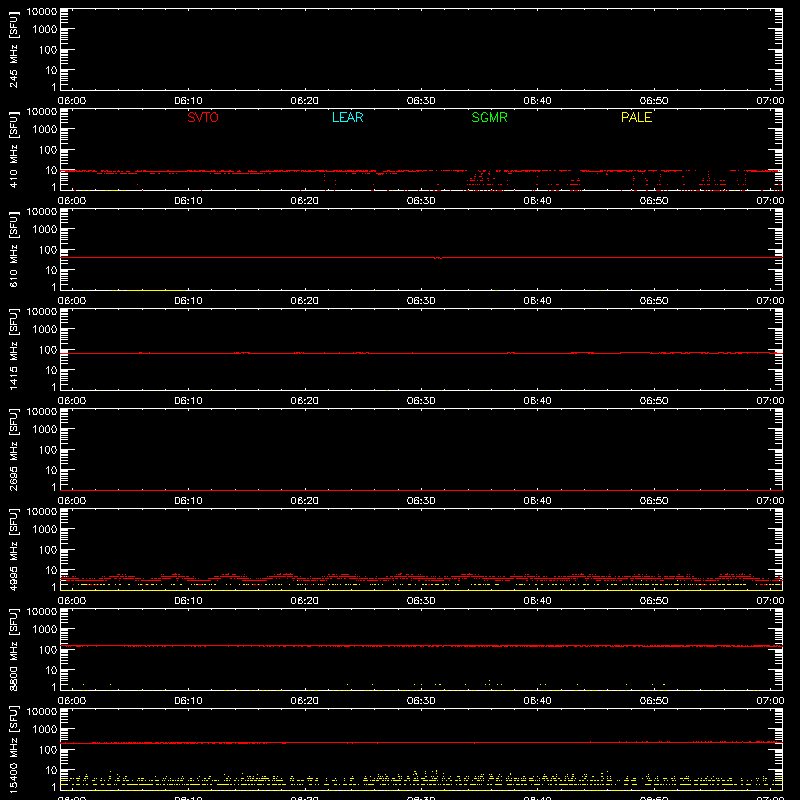Click the red SVTO station label
The width and height of the screenshot is (800, 800).
[203, 117]
